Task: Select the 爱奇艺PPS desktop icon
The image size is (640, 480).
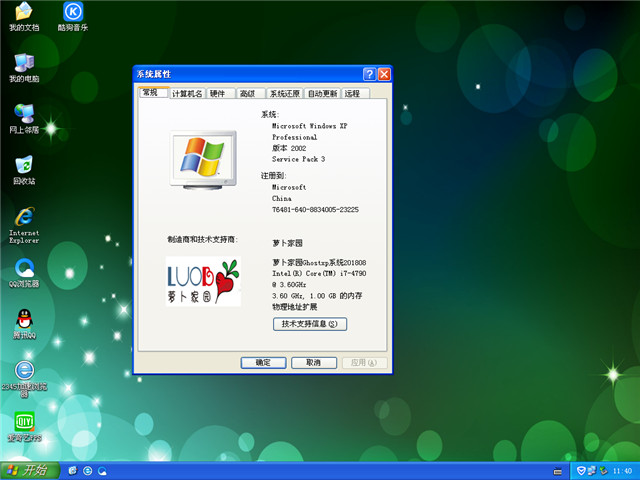Action: [x=24, y=427]
